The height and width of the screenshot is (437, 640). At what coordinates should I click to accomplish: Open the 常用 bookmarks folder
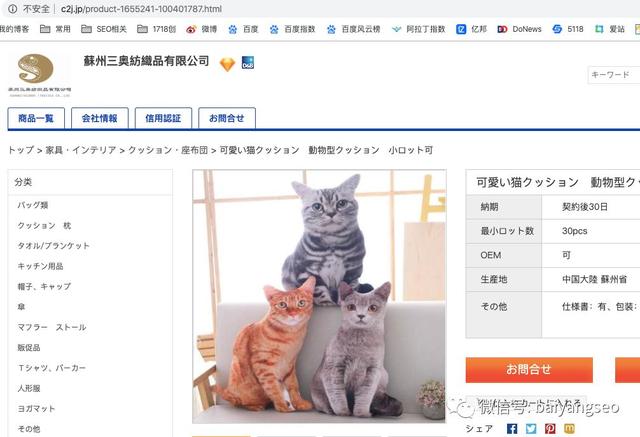point(55,29)
